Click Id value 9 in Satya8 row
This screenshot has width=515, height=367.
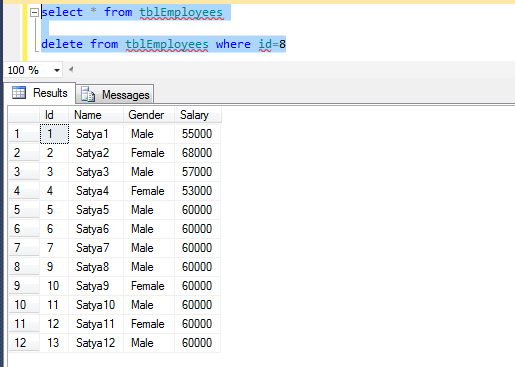(54, 267)
